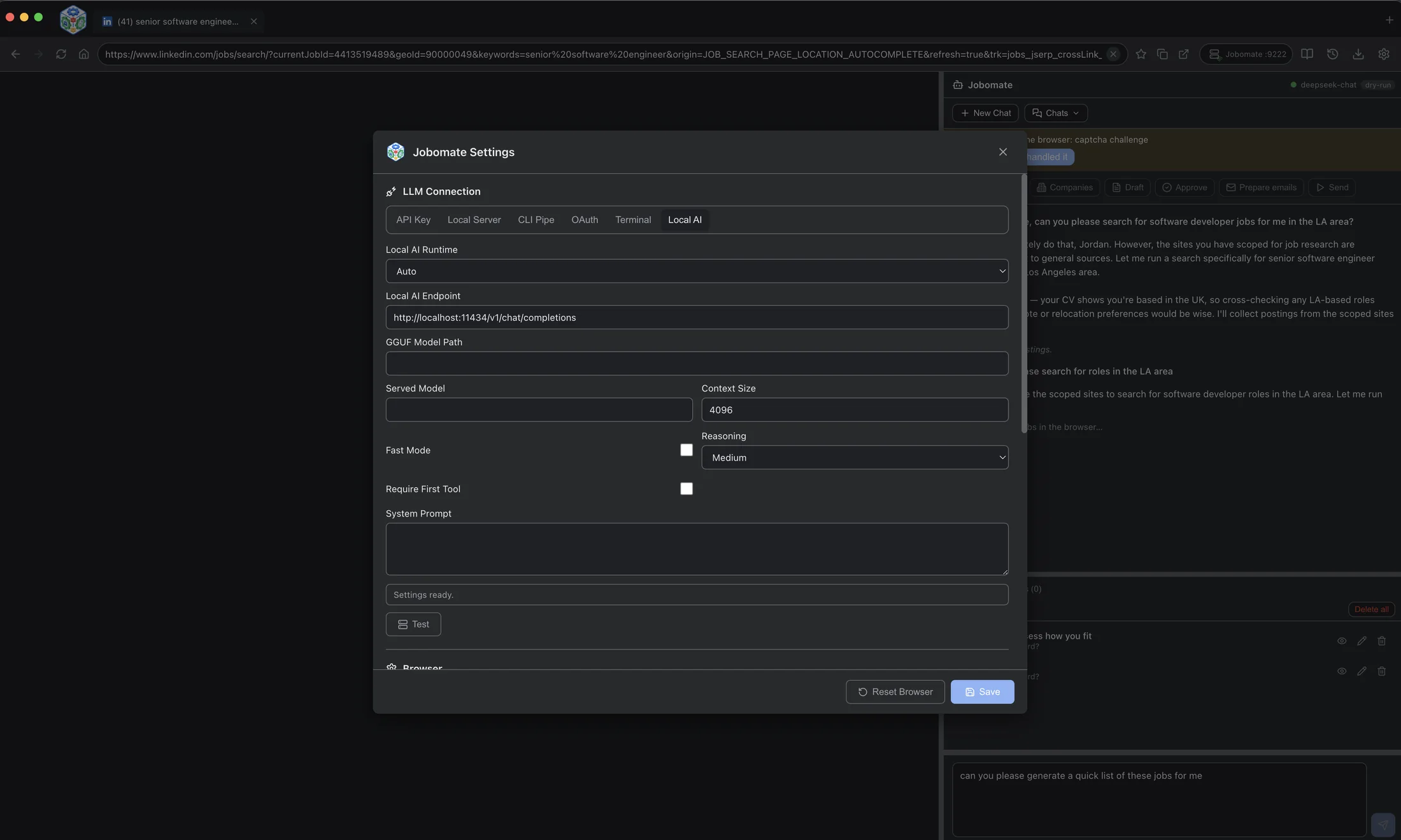The width and height of the screenshot is (1401, 840).
Task: Click the Jobomate logo in the Settings dialog header
Action: (x=395, y=152)
